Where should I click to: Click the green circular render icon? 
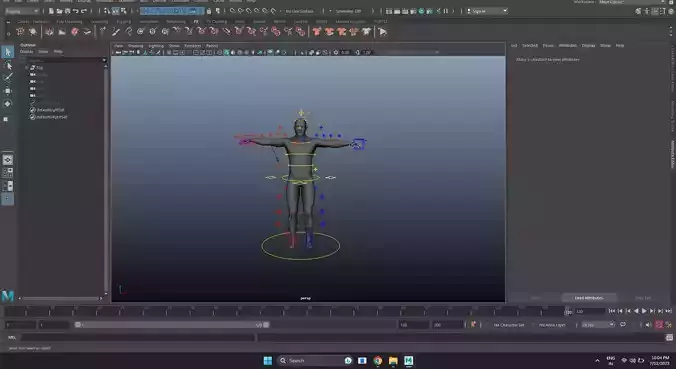[421, 11]
